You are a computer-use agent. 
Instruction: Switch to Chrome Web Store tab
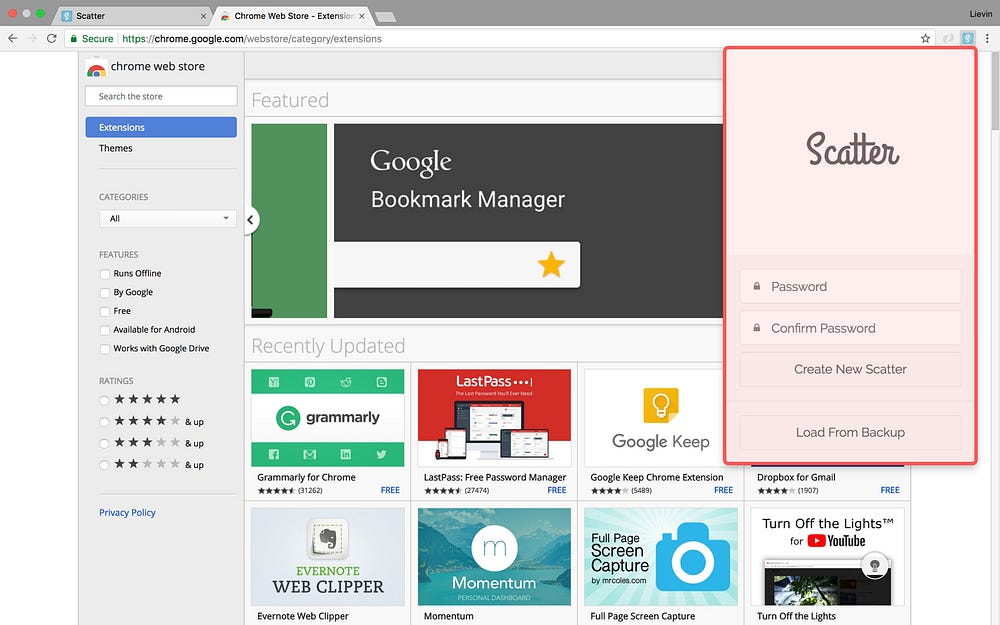click(x=292, y=16)
